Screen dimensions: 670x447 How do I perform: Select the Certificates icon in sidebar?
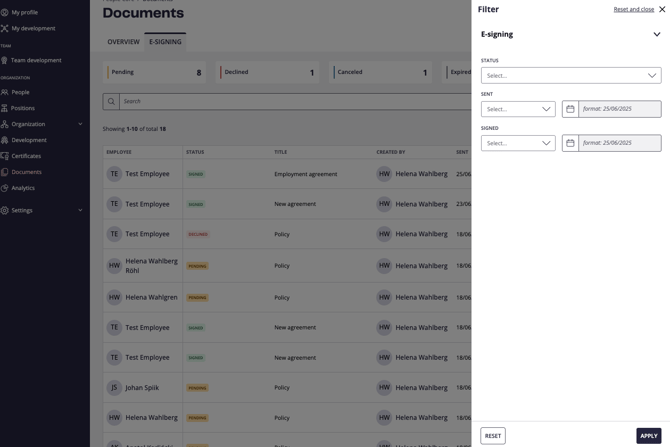[5, 156]
